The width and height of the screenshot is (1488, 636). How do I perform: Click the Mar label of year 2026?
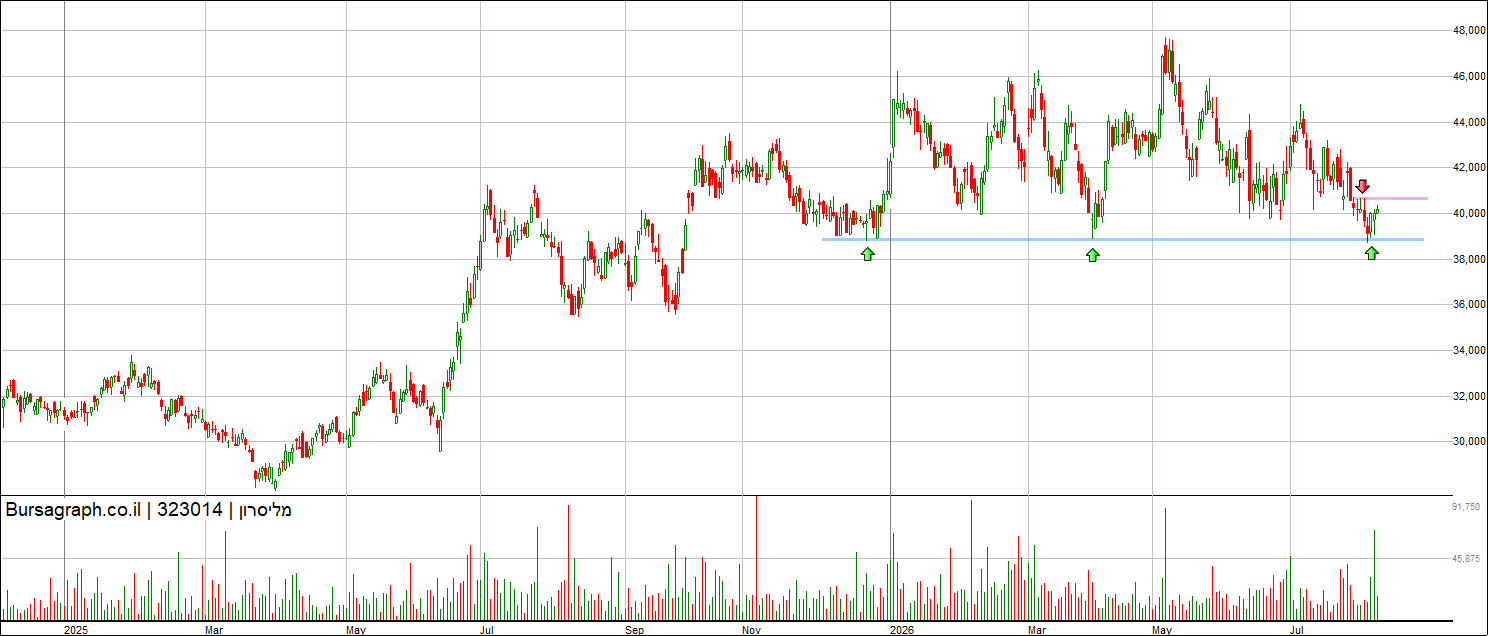tap(1038, 630)
